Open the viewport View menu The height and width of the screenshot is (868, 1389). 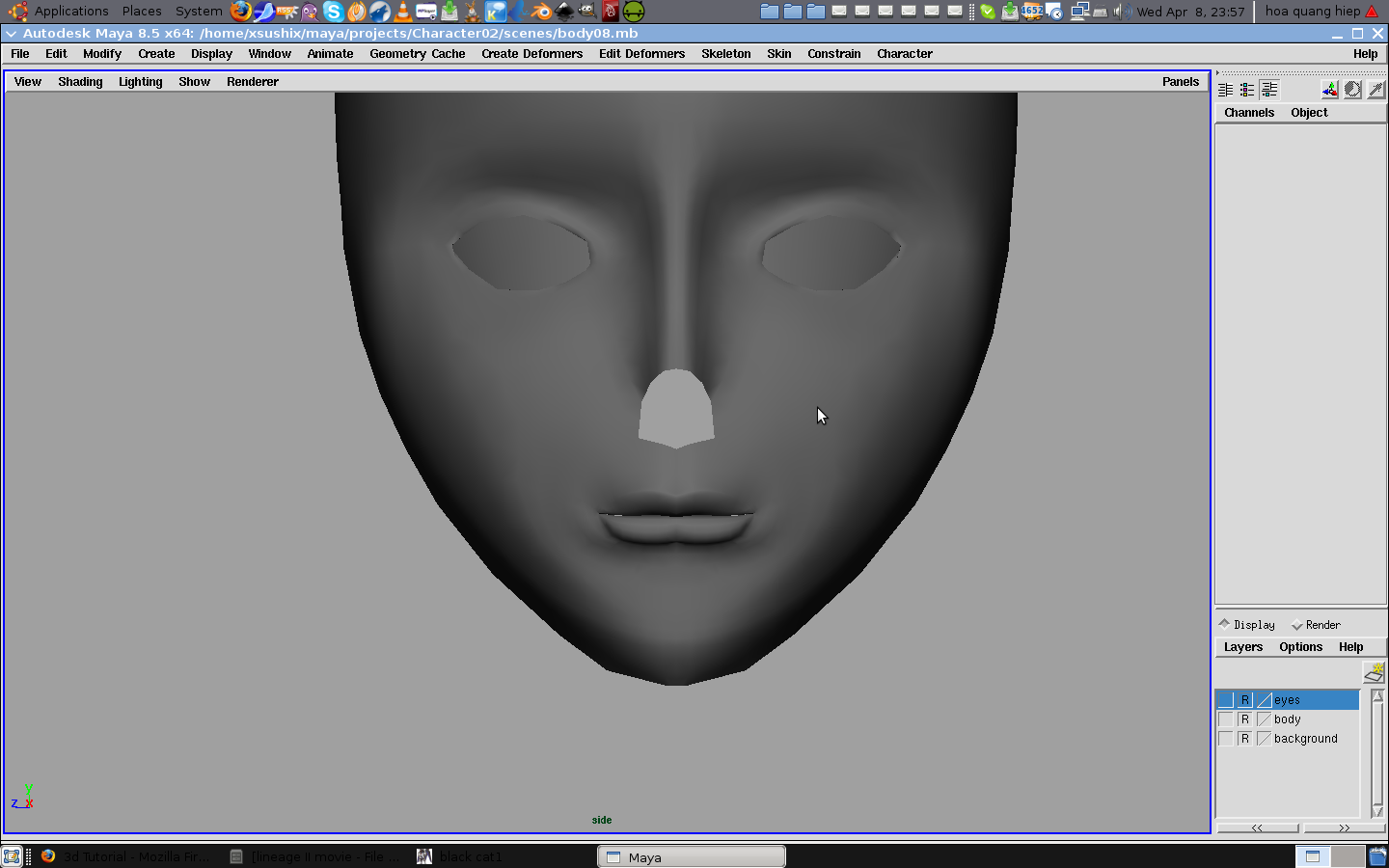(28, 82)
